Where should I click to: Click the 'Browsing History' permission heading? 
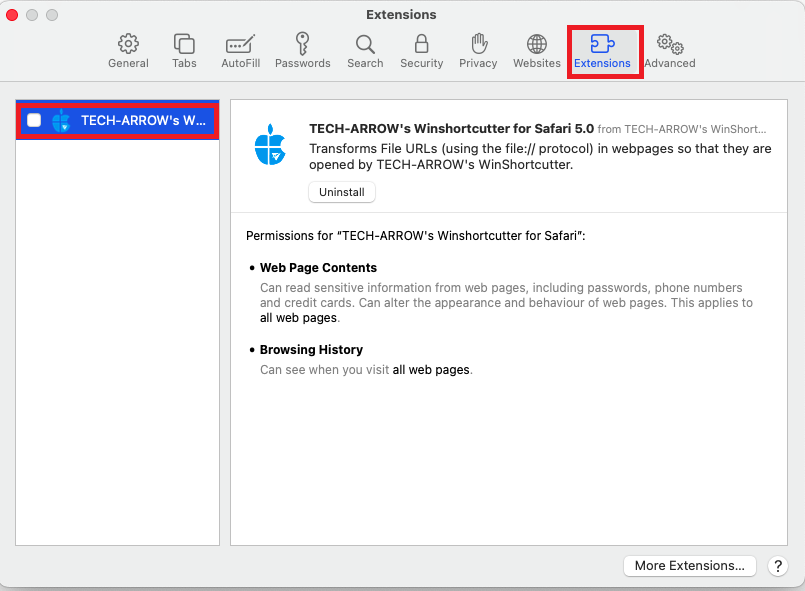[x=311, y=350]
